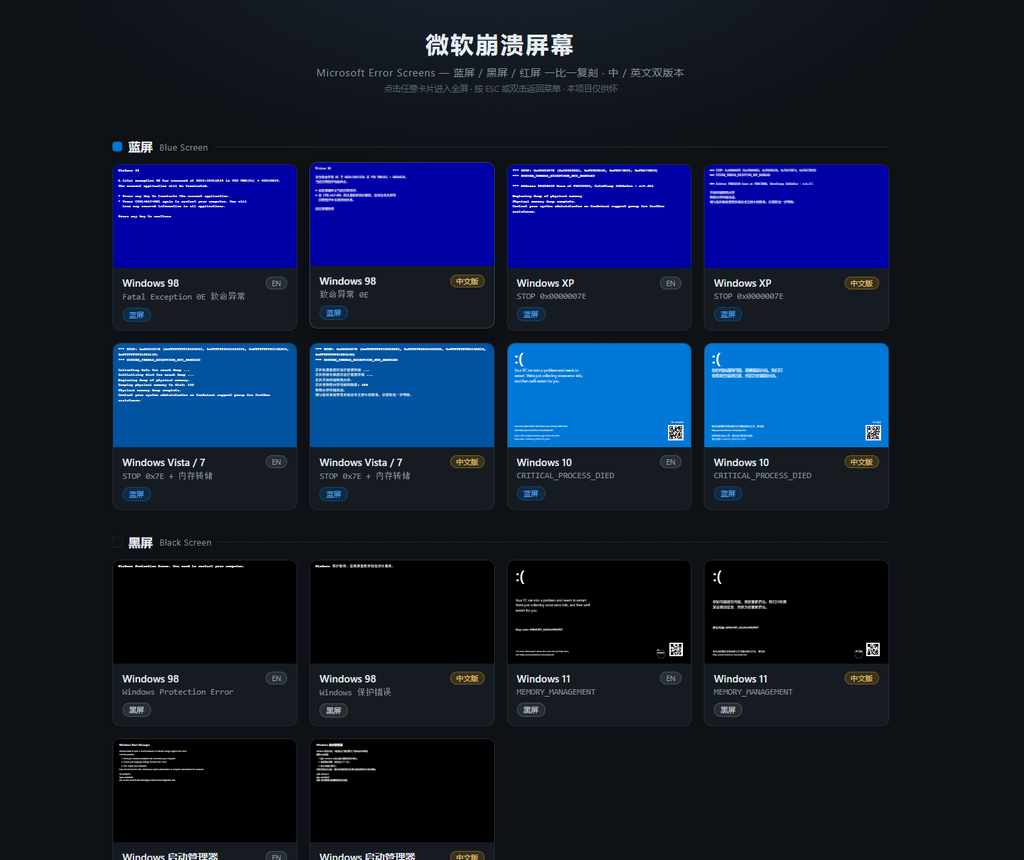Click the QR code in Windows 10 中文版 preview
The width and height of the screenshot is (1024, 860).
[x=873, y=432]
